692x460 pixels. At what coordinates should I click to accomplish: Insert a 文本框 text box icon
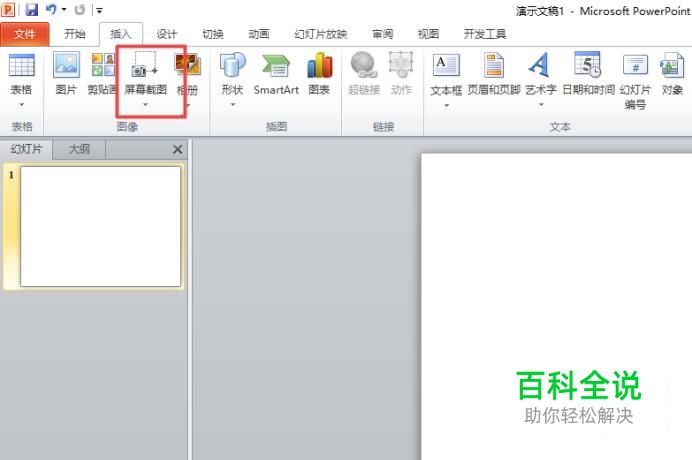tap(446, 65)
